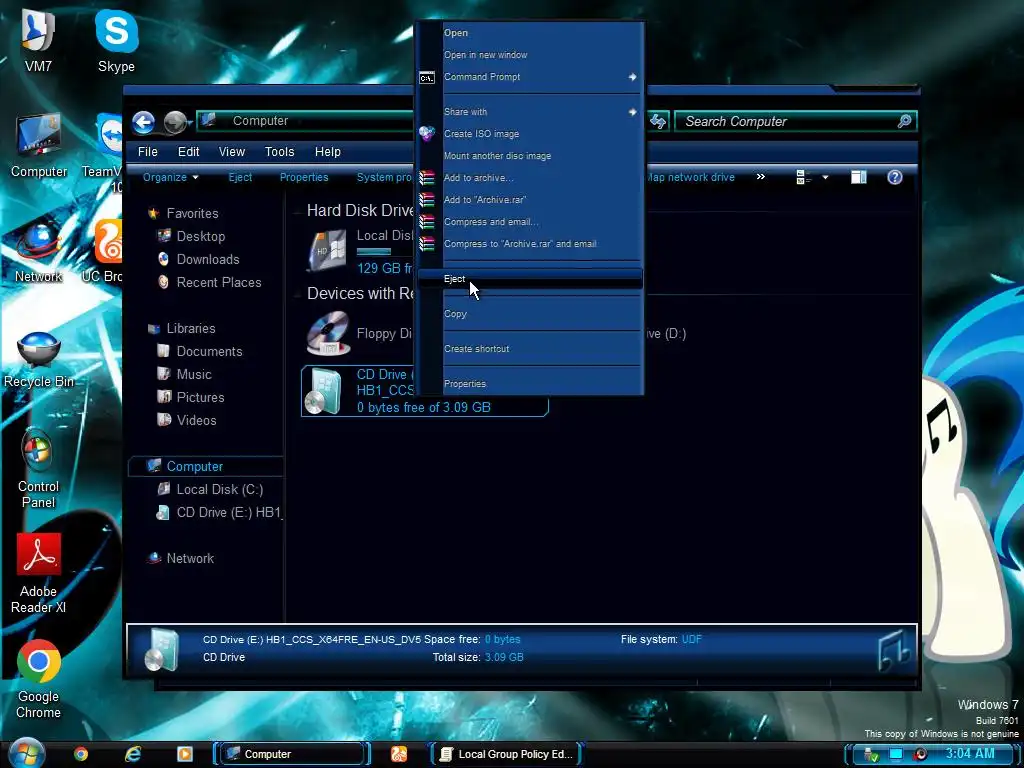Select the Local Disk hard drive icon
Viewport: 1024px width, 768px height.
(327, 250)
